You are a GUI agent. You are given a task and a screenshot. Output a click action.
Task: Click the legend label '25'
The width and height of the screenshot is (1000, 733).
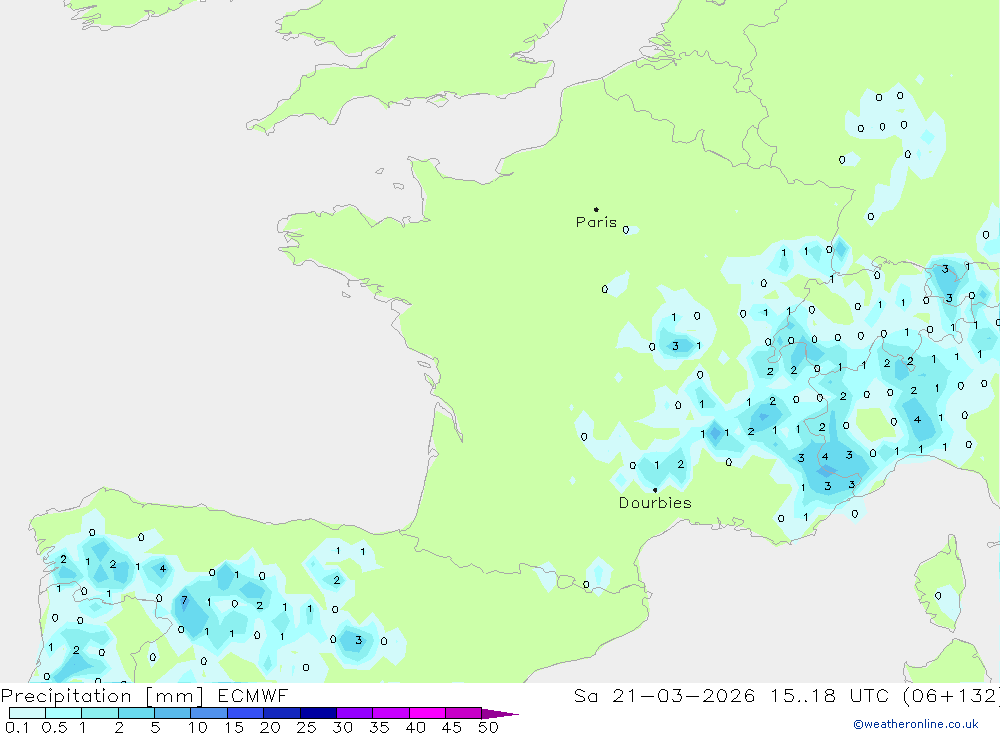point(306,727)
